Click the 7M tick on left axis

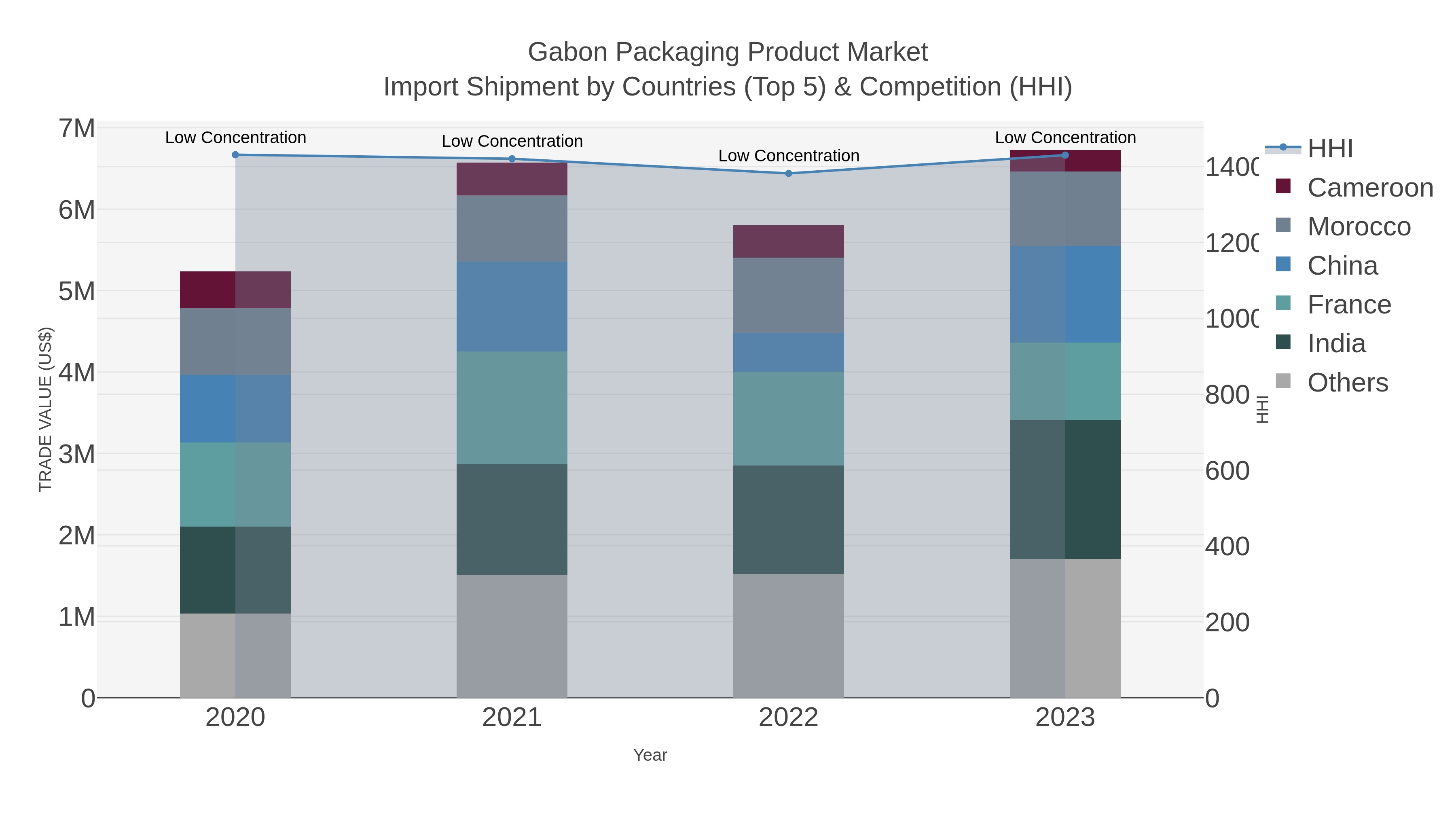[x=77, y=129]
